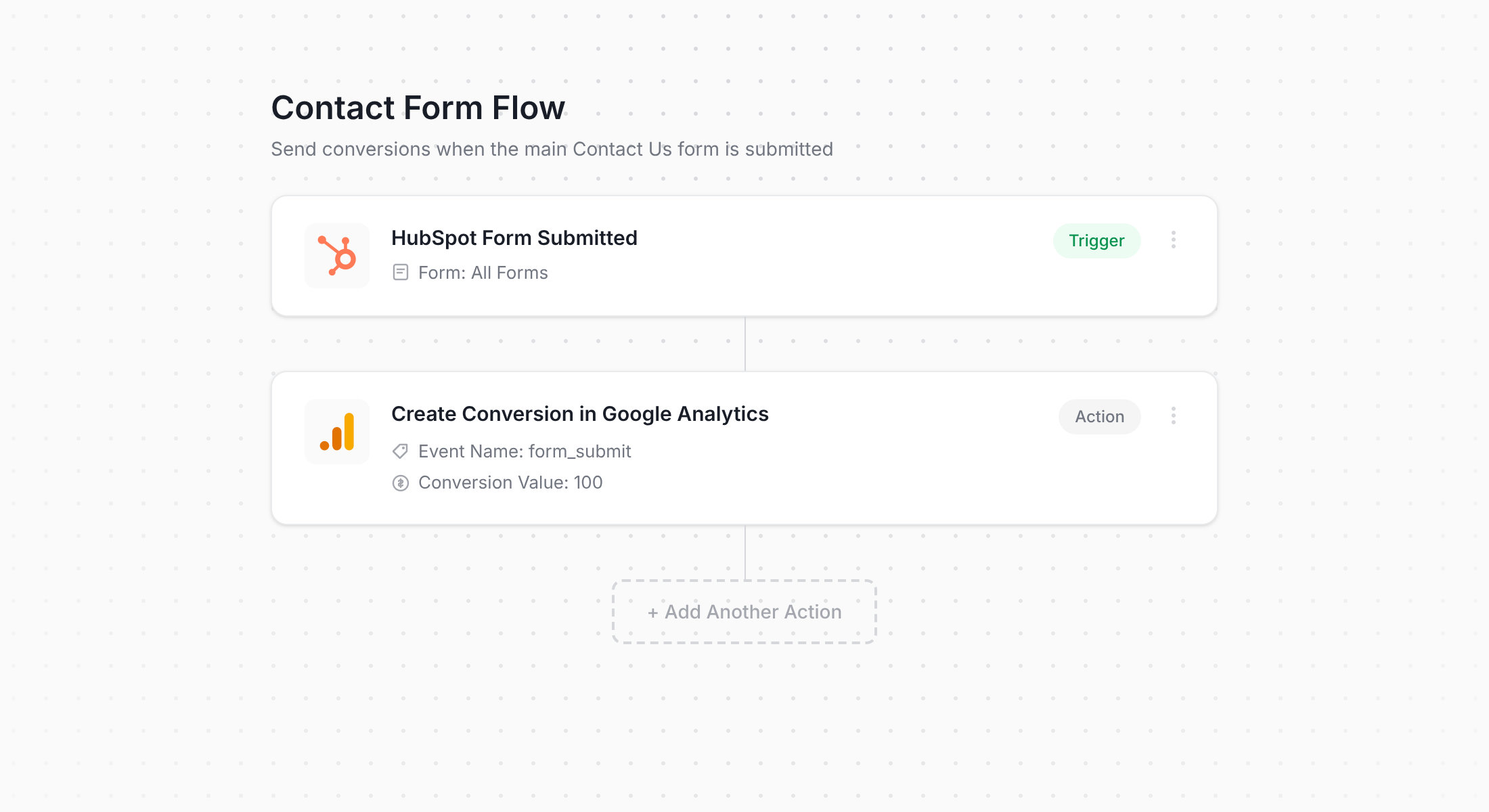Open the kebab menu on Google Analytics action card
The height and width of the screenshot is (812, 1489).
click(1174, 416)
